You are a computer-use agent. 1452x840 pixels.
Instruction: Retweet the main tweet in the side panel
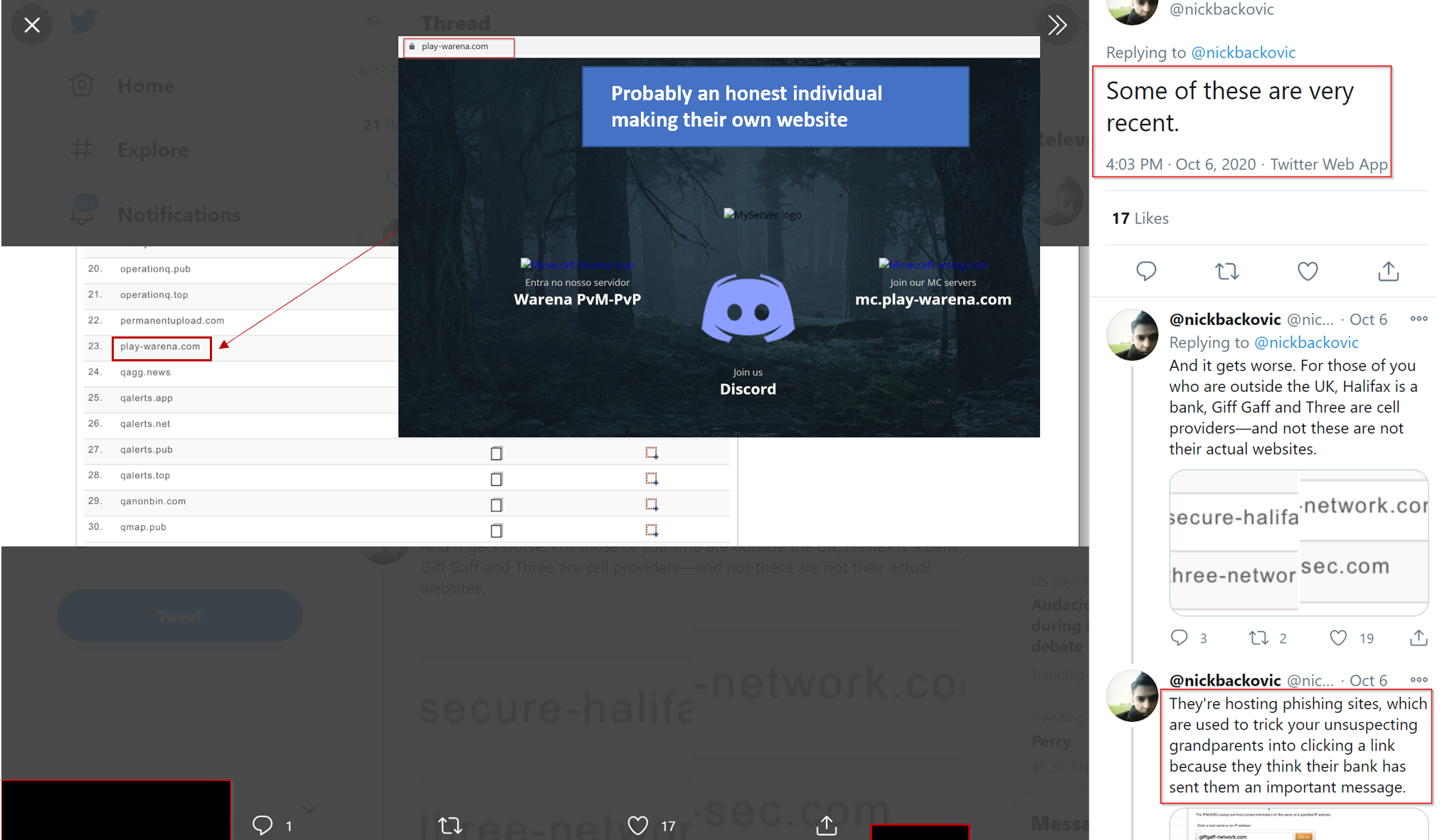click(1226, 271)
